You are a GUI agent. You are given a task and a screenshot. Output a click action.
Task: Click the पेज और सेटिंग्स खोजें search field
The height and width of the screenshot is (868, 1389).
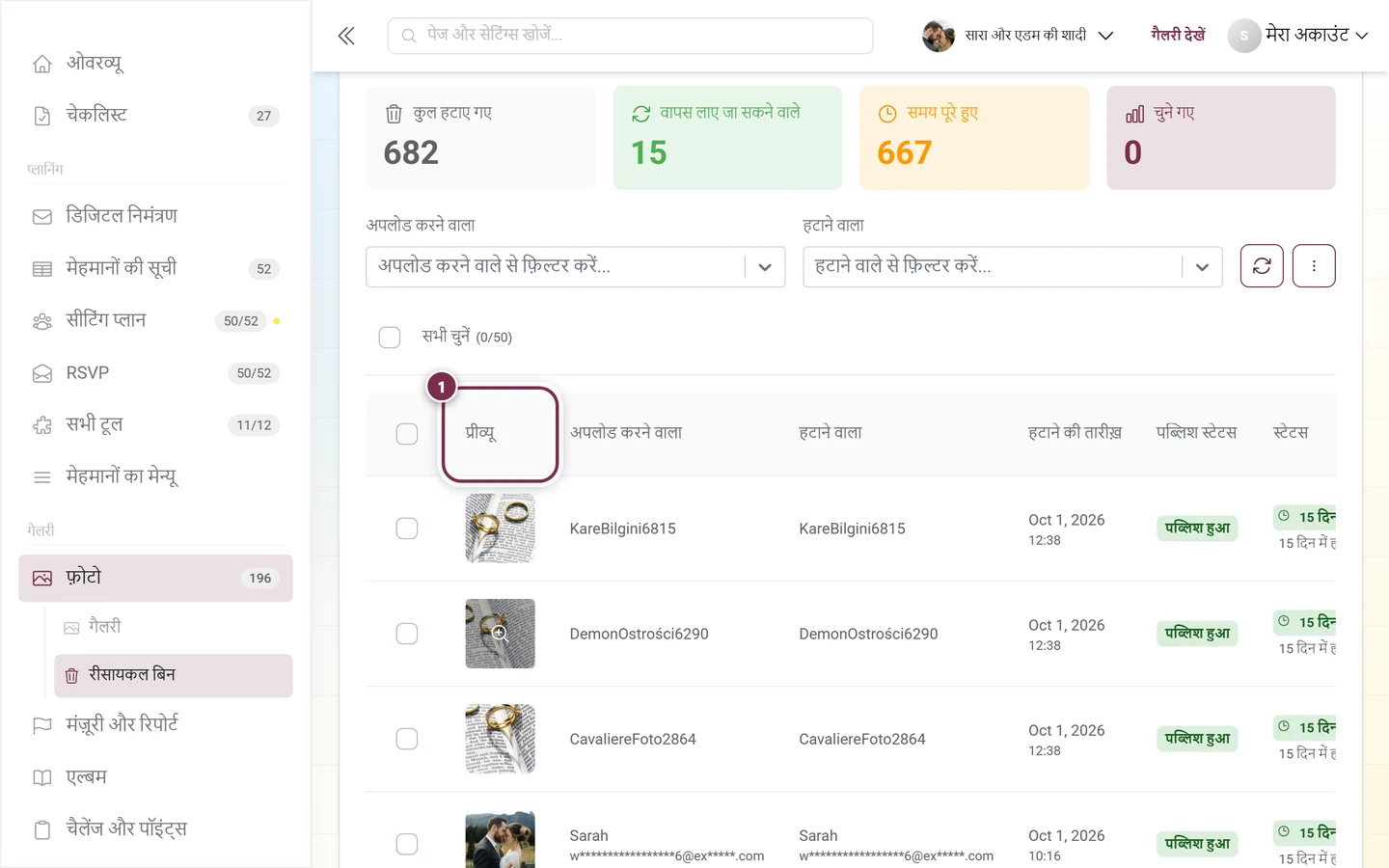(x=631, y=36)
